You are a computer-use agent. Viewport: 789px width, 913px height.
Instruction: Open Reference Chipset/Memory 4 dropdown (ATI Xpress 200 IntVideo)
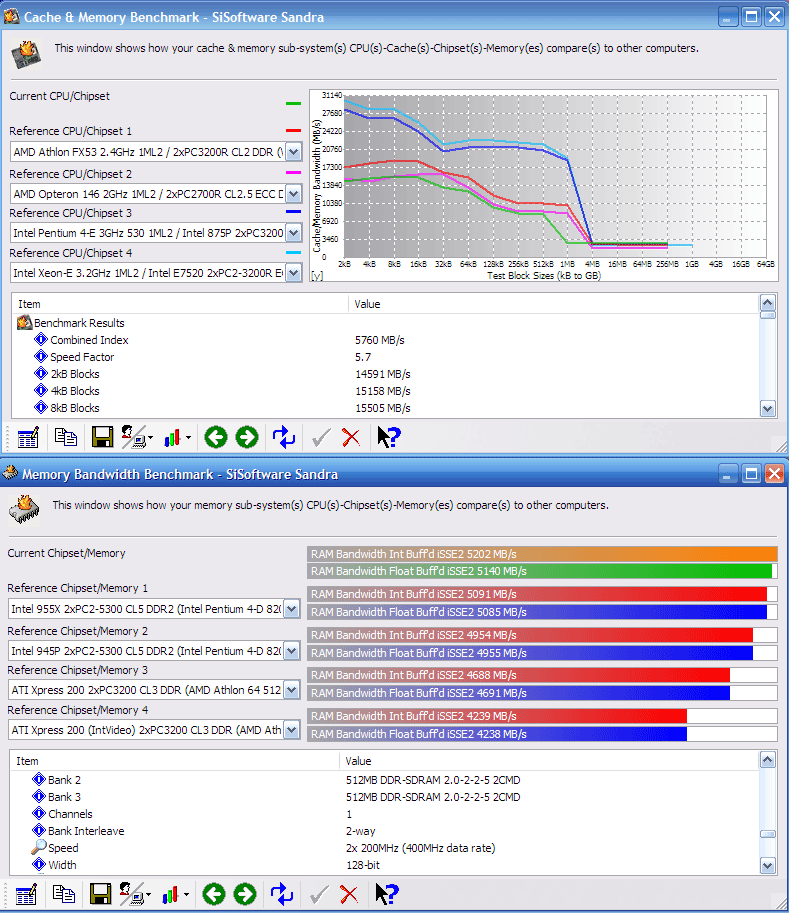pyautogui.click(x=292, y=730)
